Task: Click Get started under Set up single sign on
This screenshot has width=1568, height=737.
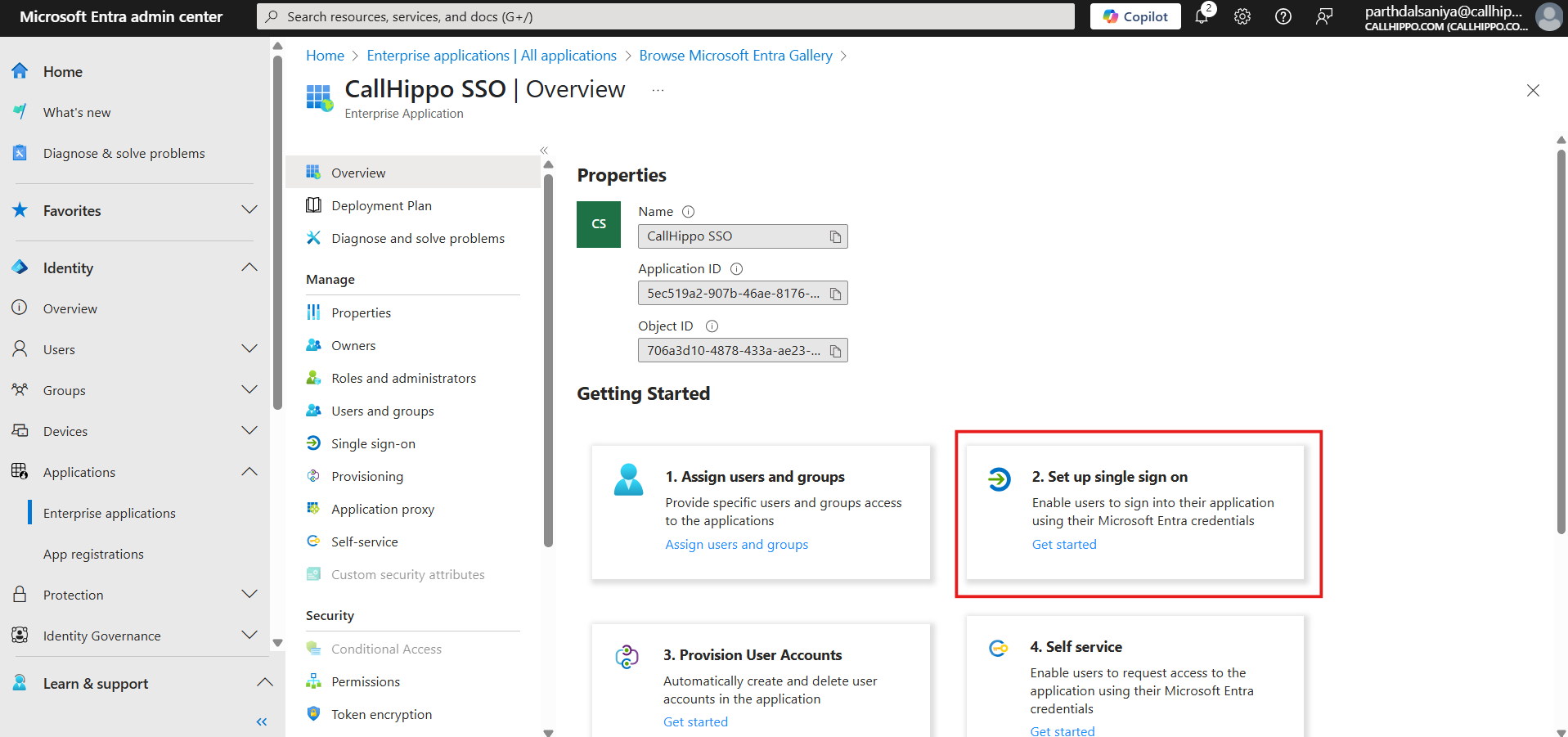Action: point(1064,545)
